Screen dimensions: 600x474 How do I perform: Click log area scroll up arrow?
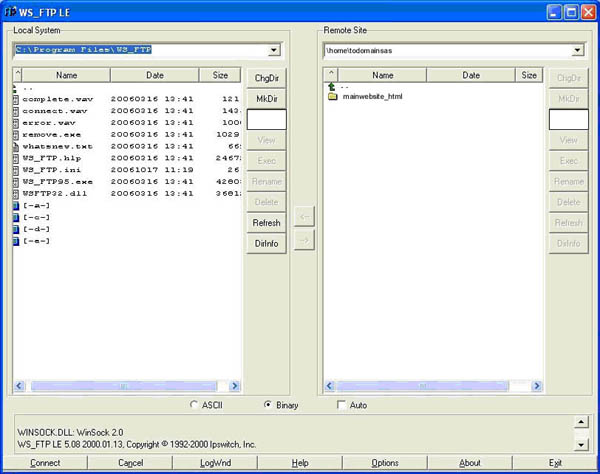(x=581, y=422)
